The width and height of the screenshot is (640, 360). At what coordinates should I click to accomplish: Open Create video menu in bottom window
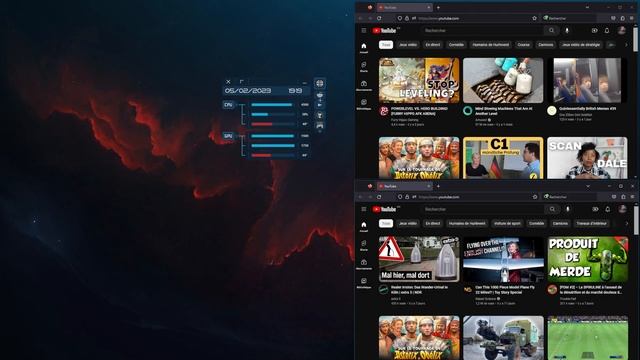point(595,209)
